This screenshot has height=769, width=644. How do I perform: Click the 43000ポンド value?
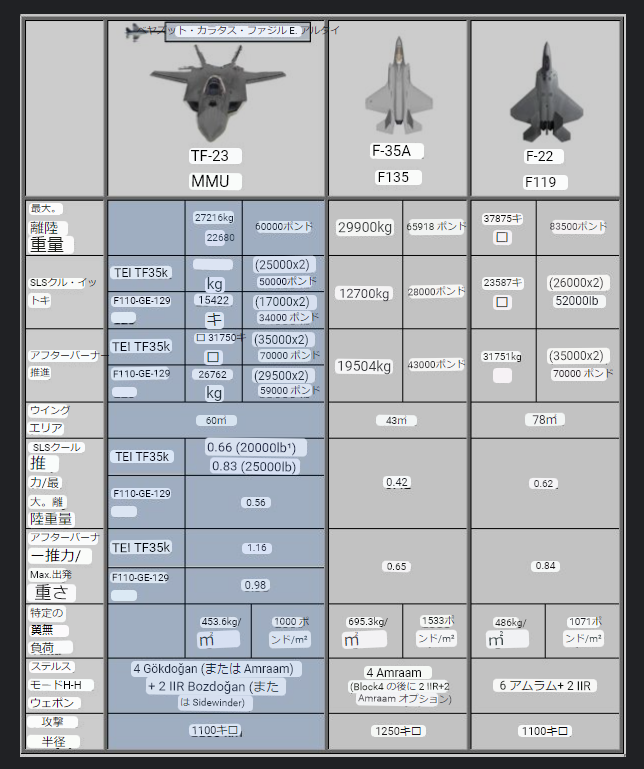(x=436, y=365)
